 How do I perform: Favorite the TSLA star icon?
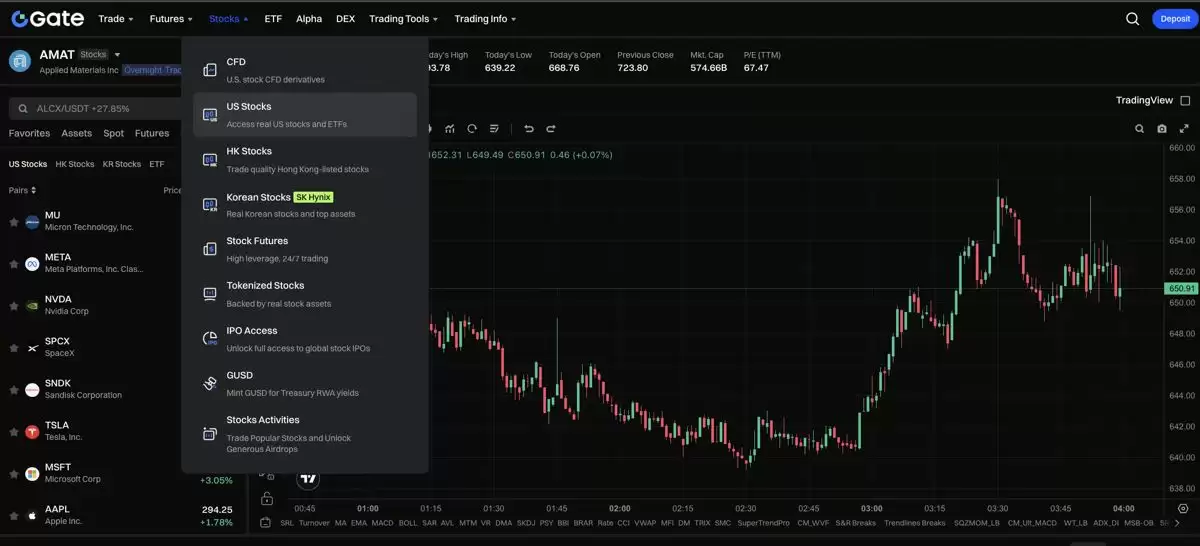coord(14,432)
